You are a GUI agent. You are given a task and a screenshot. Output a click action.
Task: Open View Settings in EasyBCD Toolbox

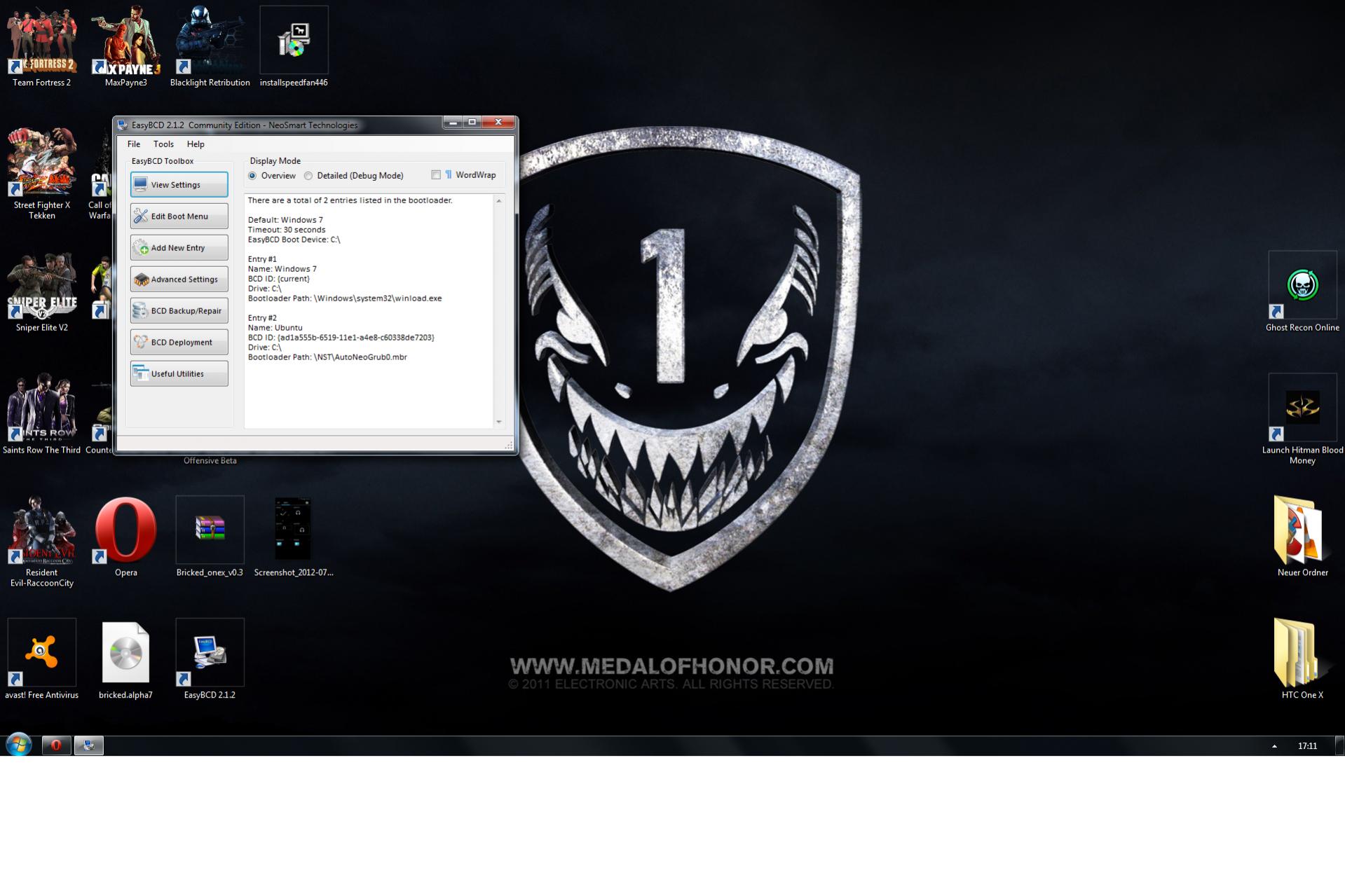(x=179, y=185)
